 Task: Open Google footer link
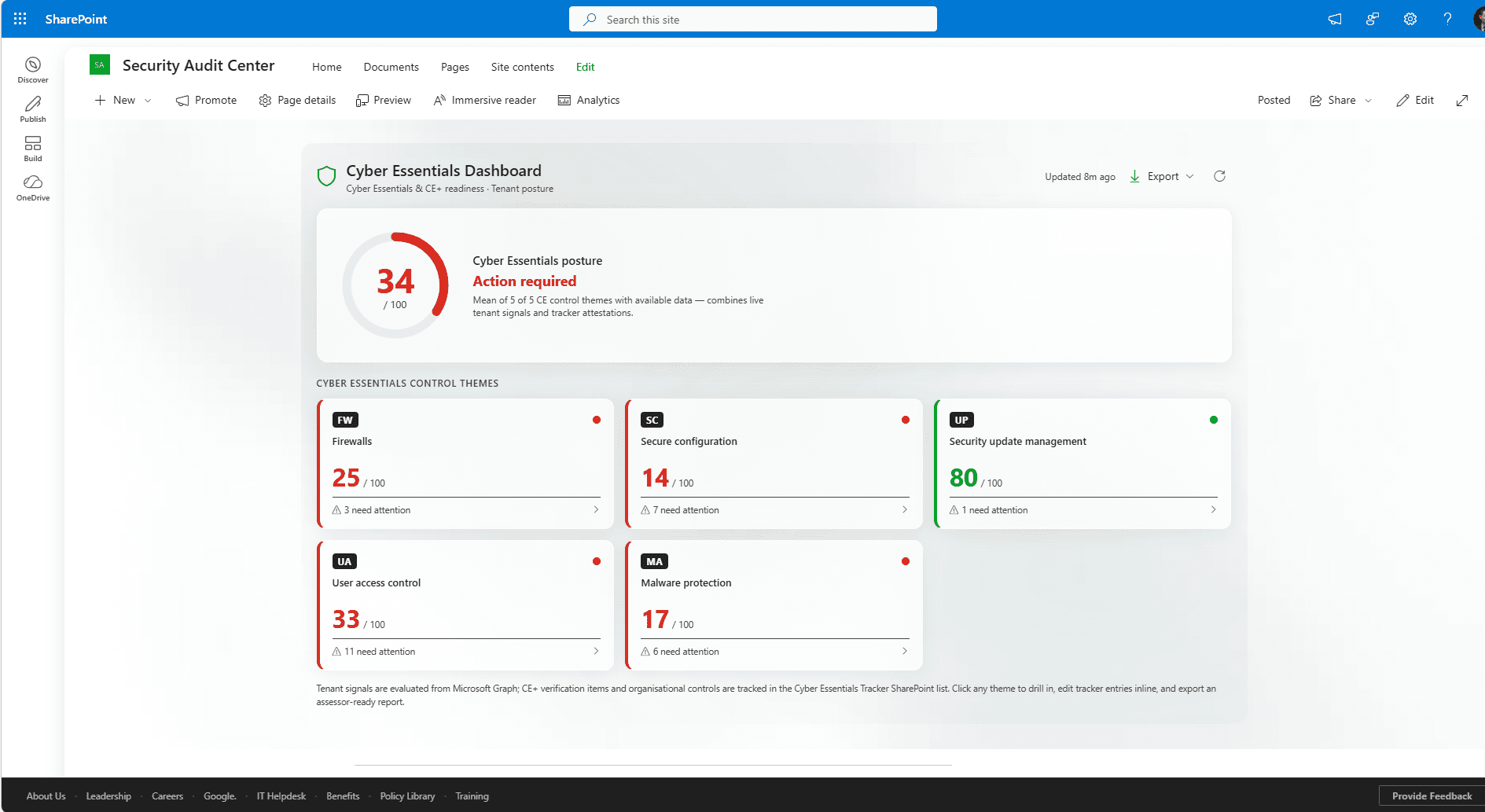(220, 795)
